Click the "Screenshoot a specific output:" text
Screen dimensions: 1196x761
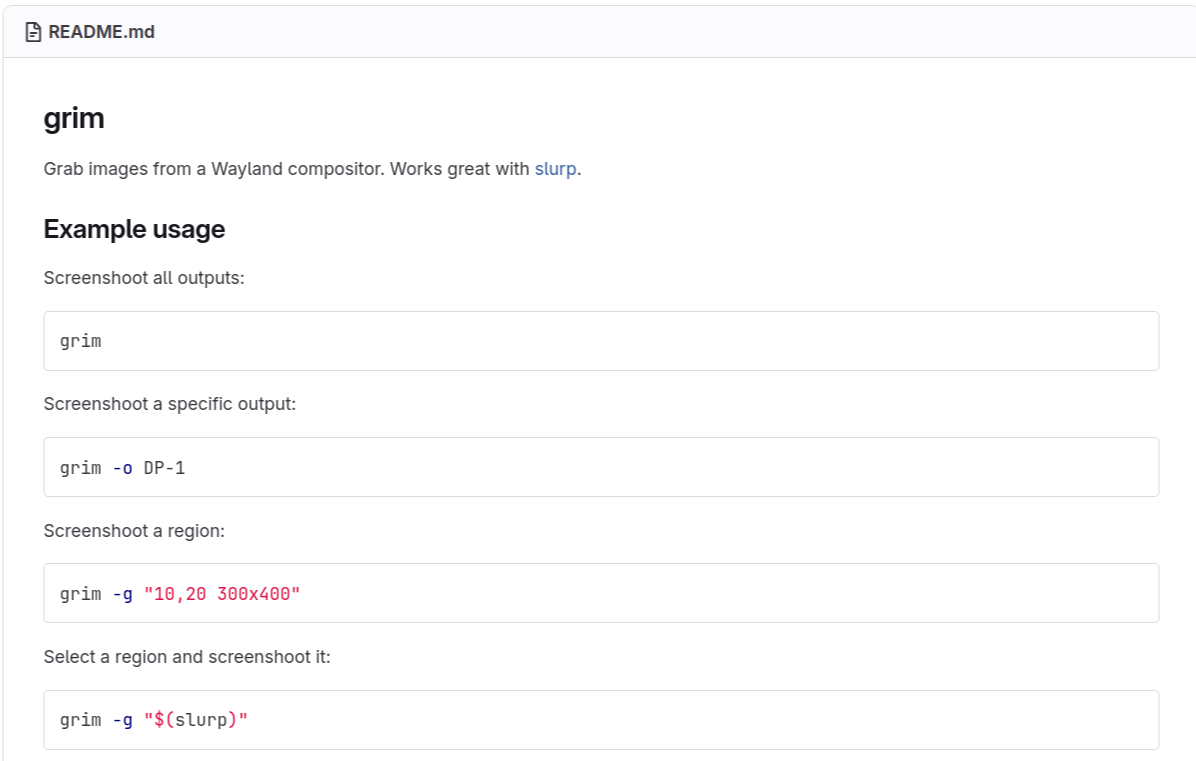[170, 404]
